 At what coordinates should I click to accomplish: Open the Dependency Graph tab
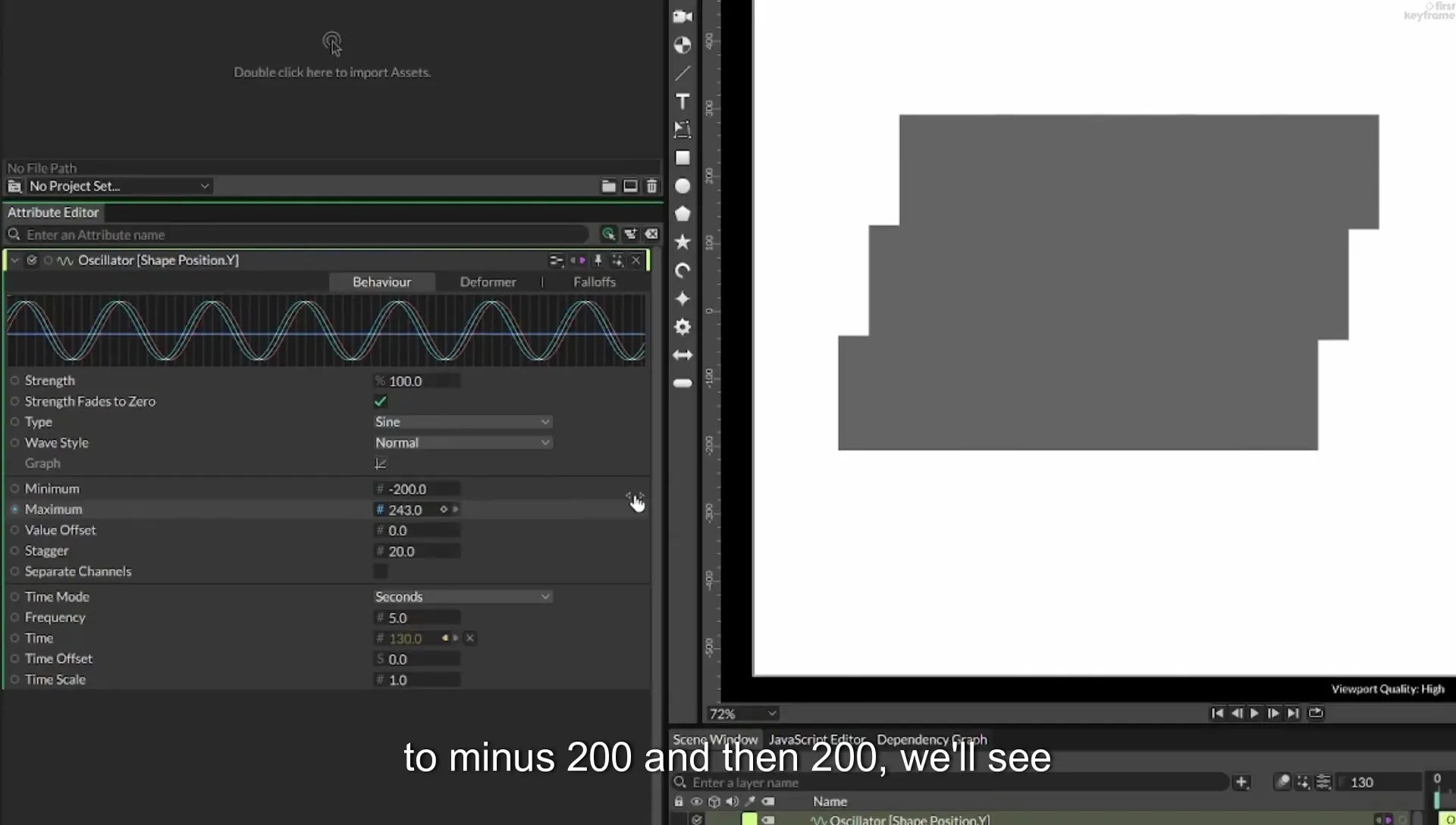[x=932, y=739]
